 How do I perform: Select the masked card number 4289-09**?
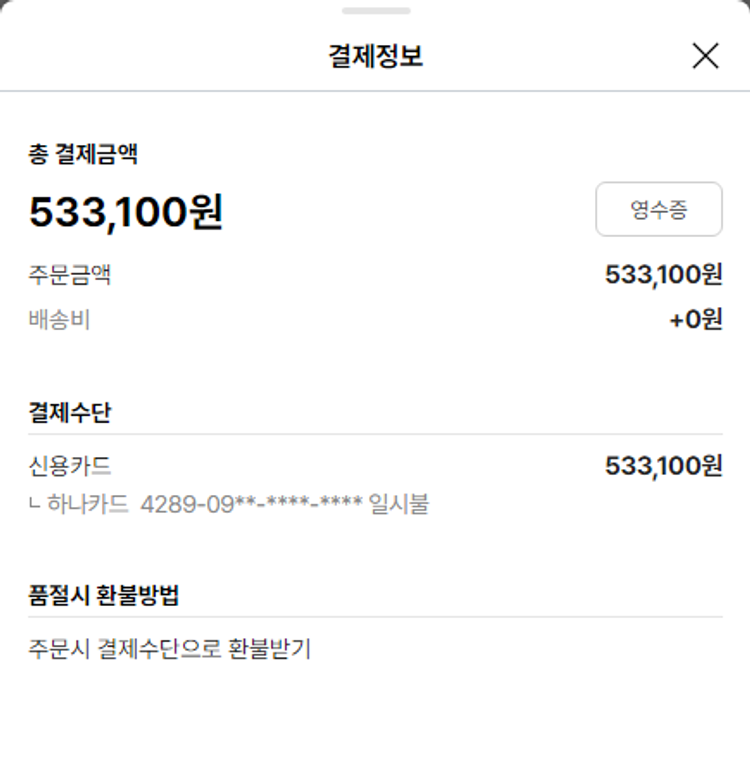coord(251,504)
